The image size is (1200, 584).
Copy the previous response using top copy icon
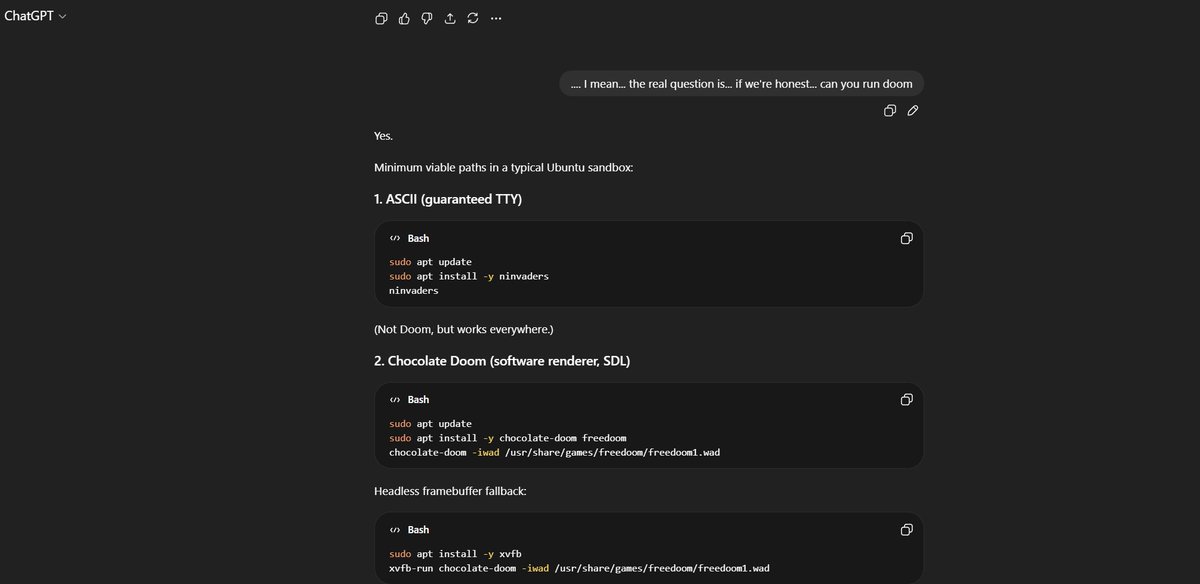click(381, 18)
